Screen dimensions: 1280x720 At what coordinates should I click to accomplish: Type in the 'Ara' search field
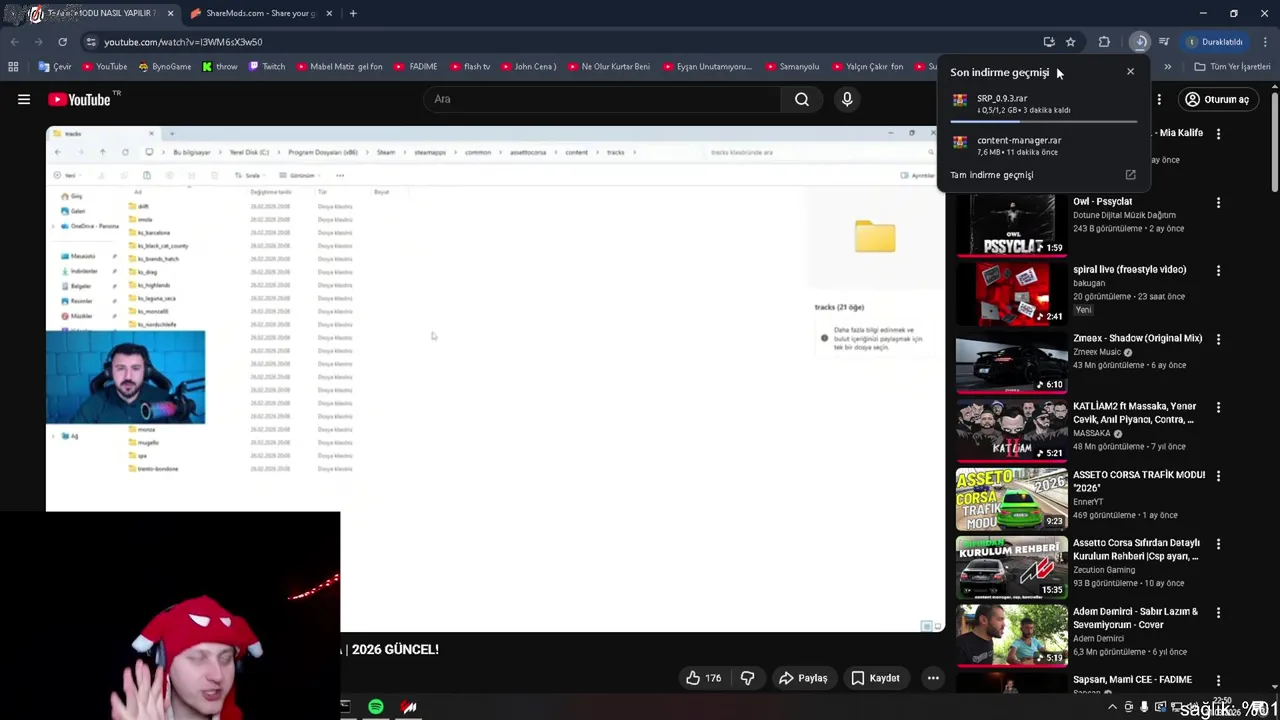click(603, 99)
